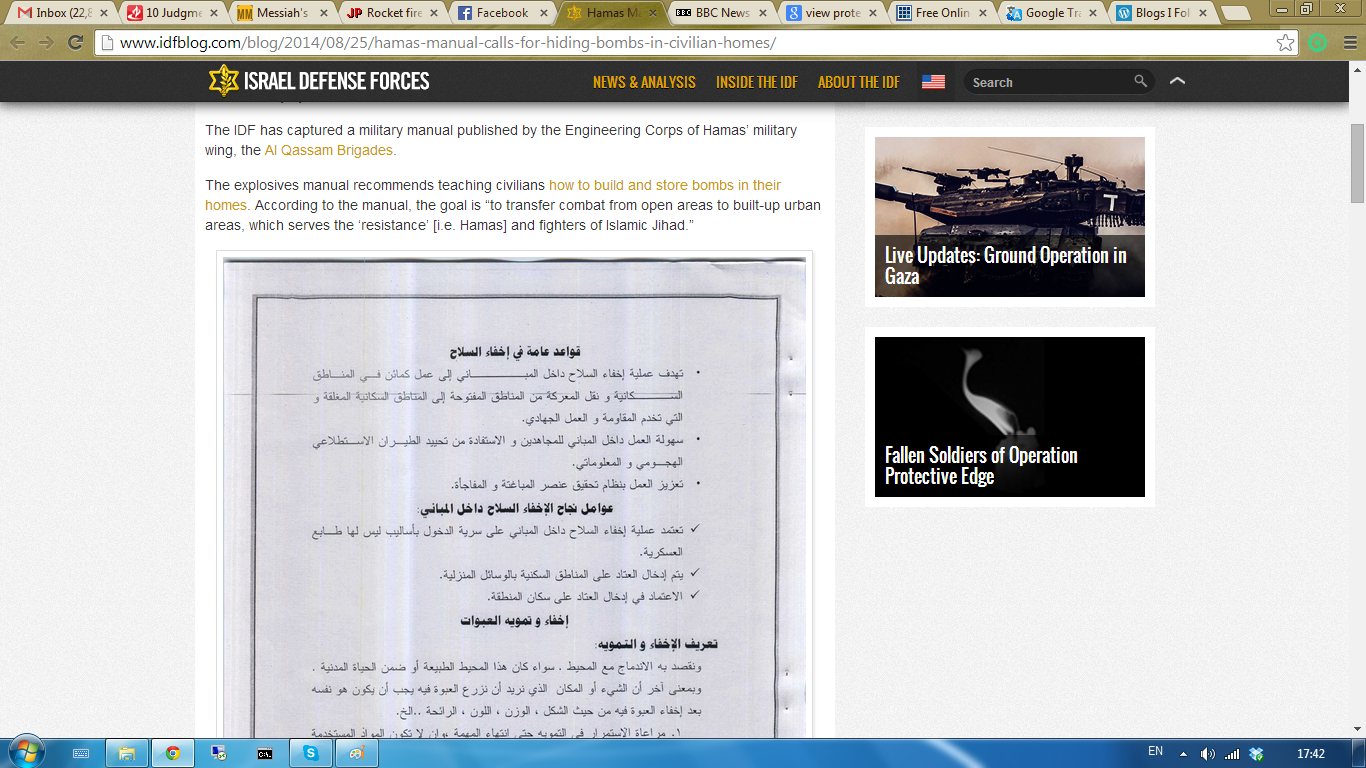Switch to the BBC News tab
Image resolution: width=1366 pixels, height=768 pixels.
[x=720, y=13]
